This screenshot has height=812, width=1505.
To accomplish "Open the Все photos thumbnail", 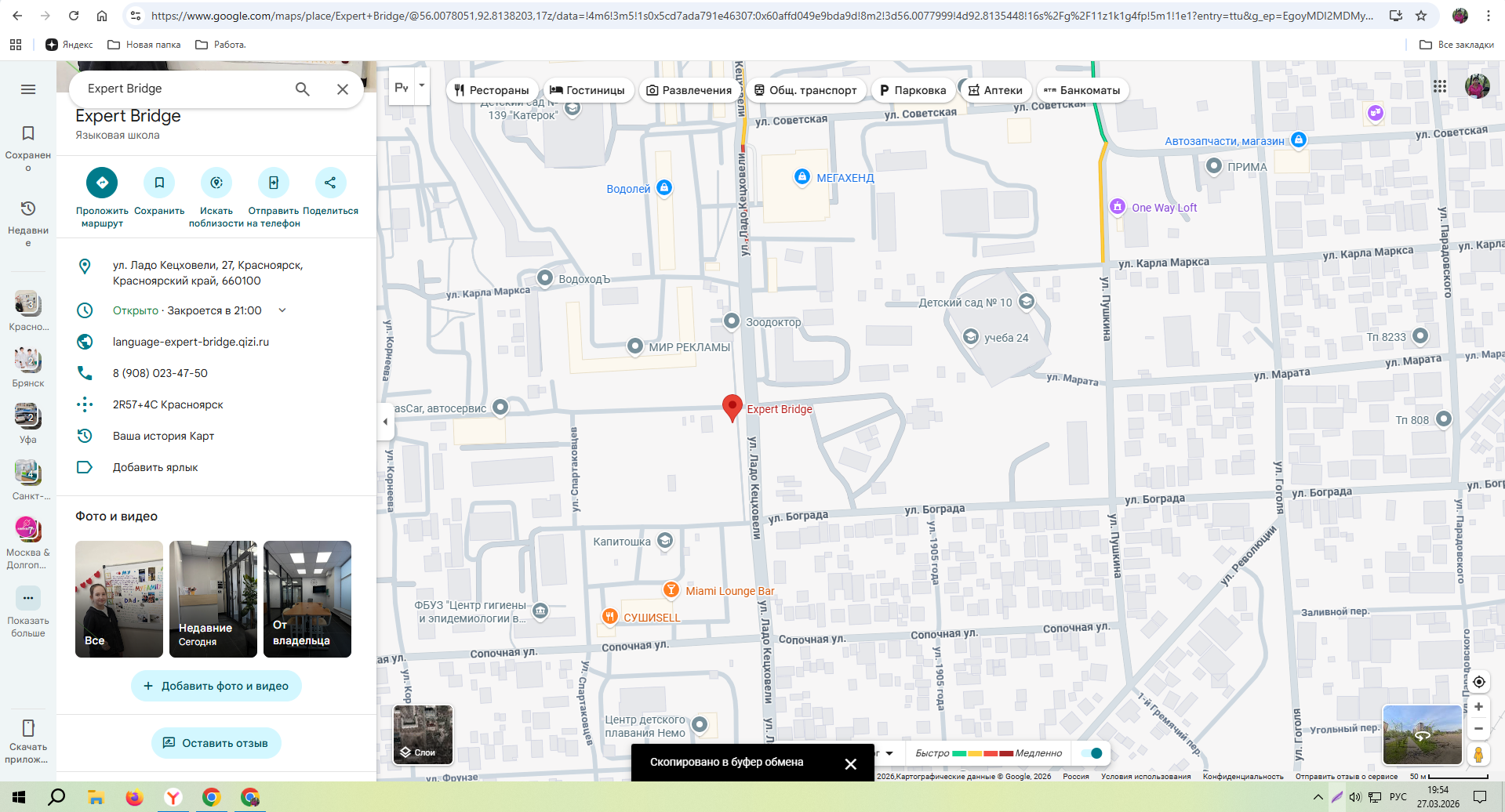I will pyautogui.click(x=119, y=599).
